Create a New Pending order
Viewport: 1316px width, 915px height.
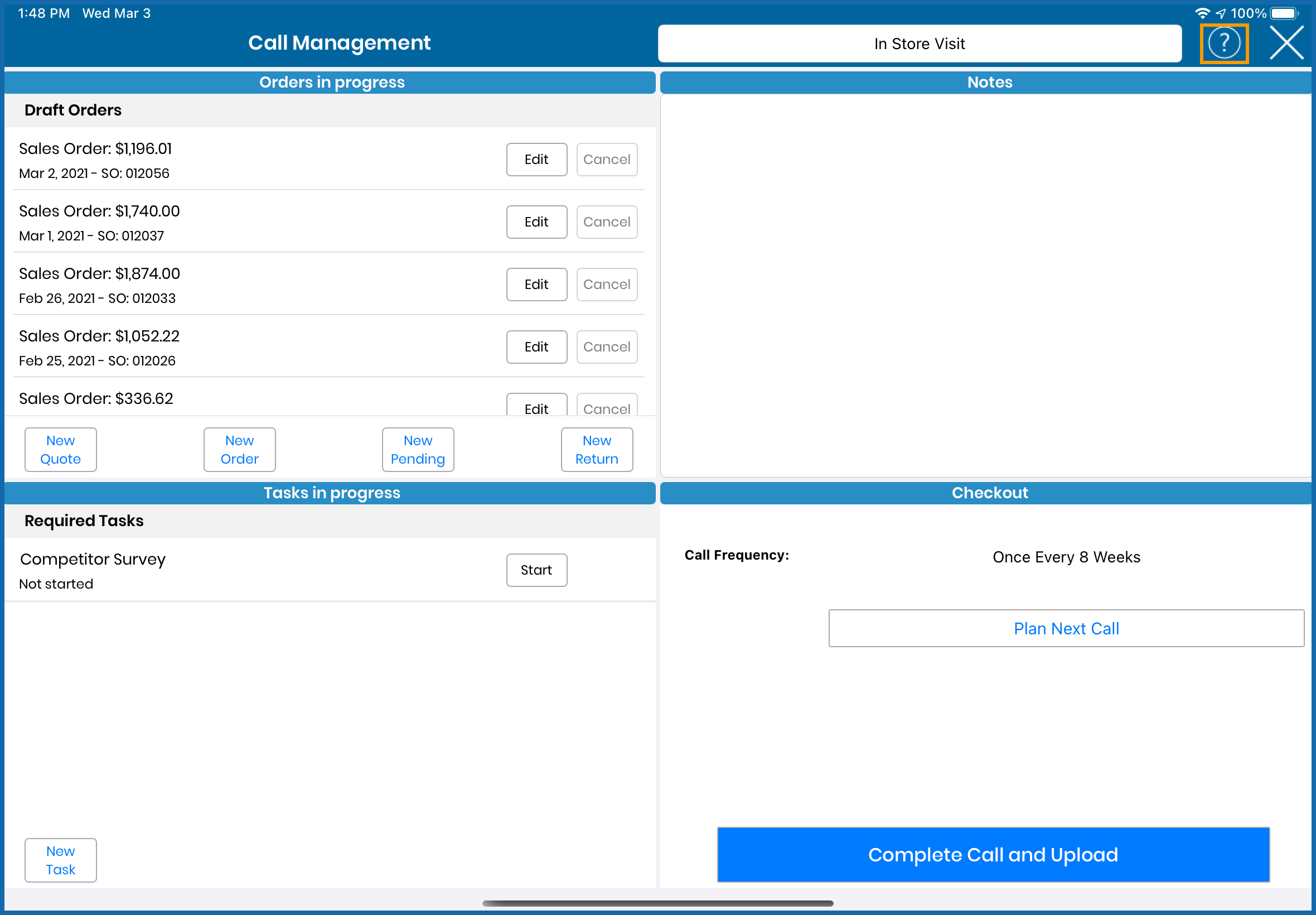pos(418,450)
